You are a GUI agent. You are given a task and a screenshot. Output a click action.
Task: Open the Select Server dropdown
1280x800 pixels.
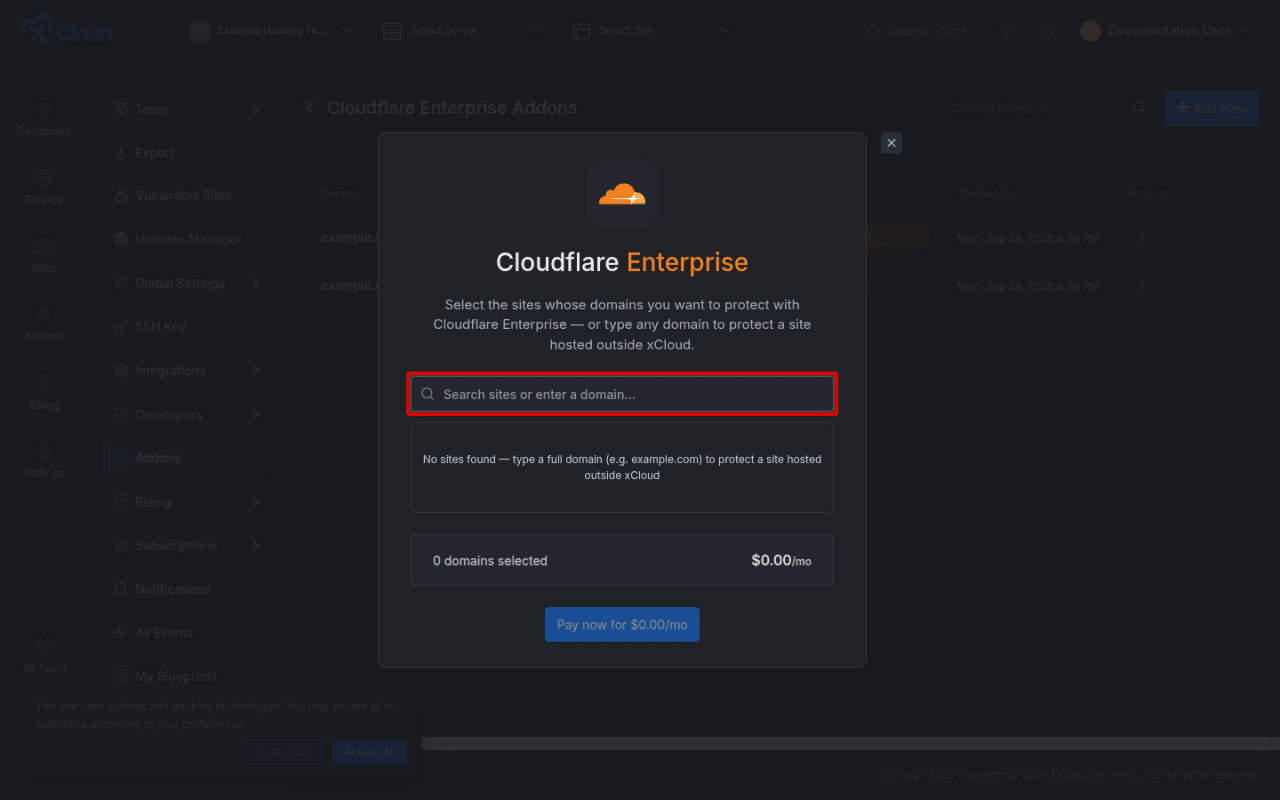463,31
